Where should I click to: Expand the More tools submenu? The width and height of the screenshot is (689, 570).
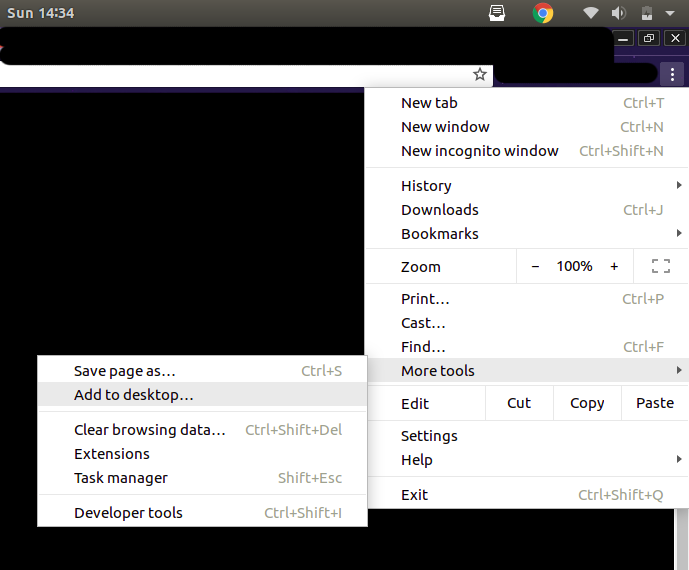click(x=528, y=371)
